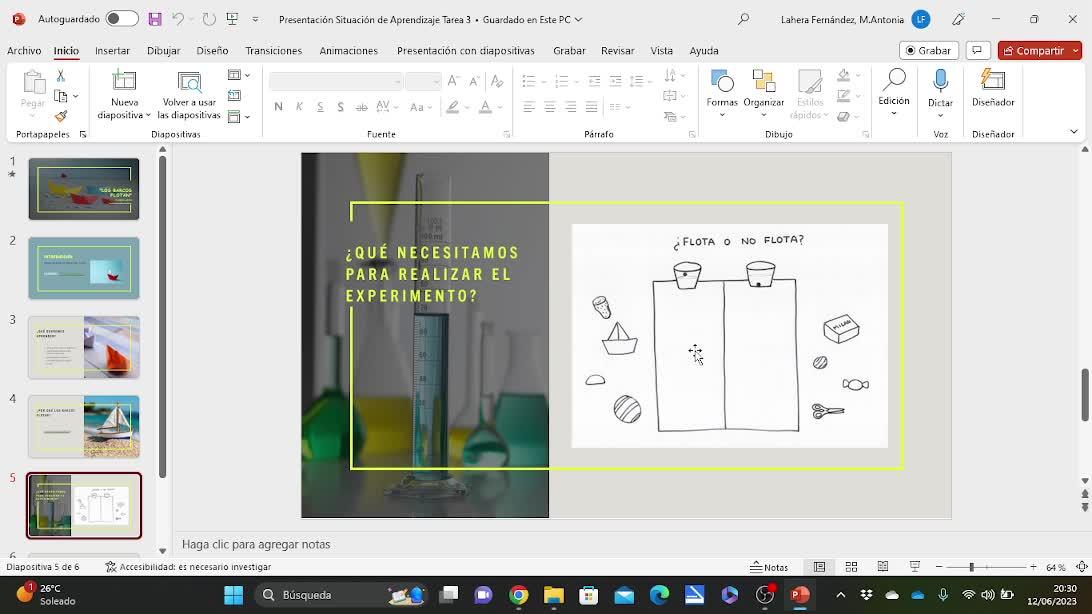Image resolution: width=1092 pixels, height=614 pixels.
Task: Toggle the Notas pane button
Action: pos(769,567)
